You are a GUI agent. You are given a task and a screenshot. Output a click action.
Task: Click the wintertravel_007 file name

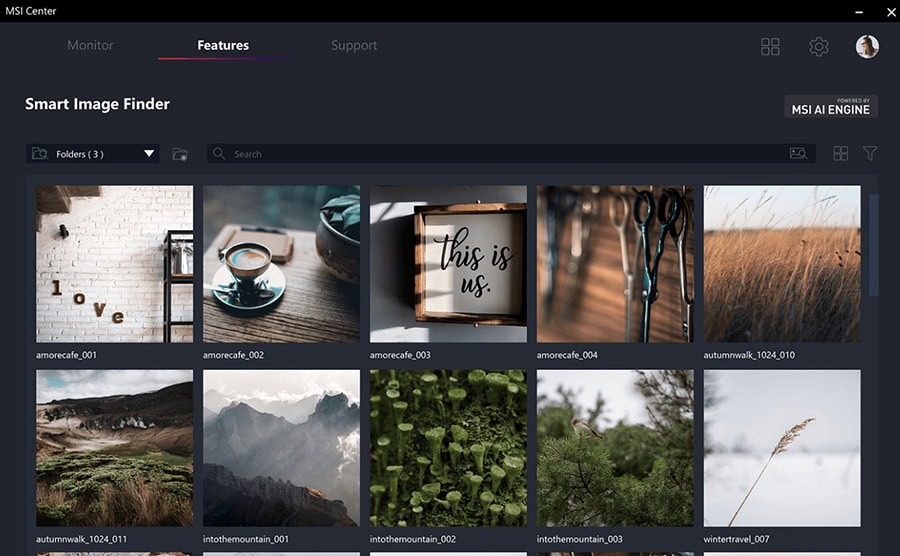(736, 539)
